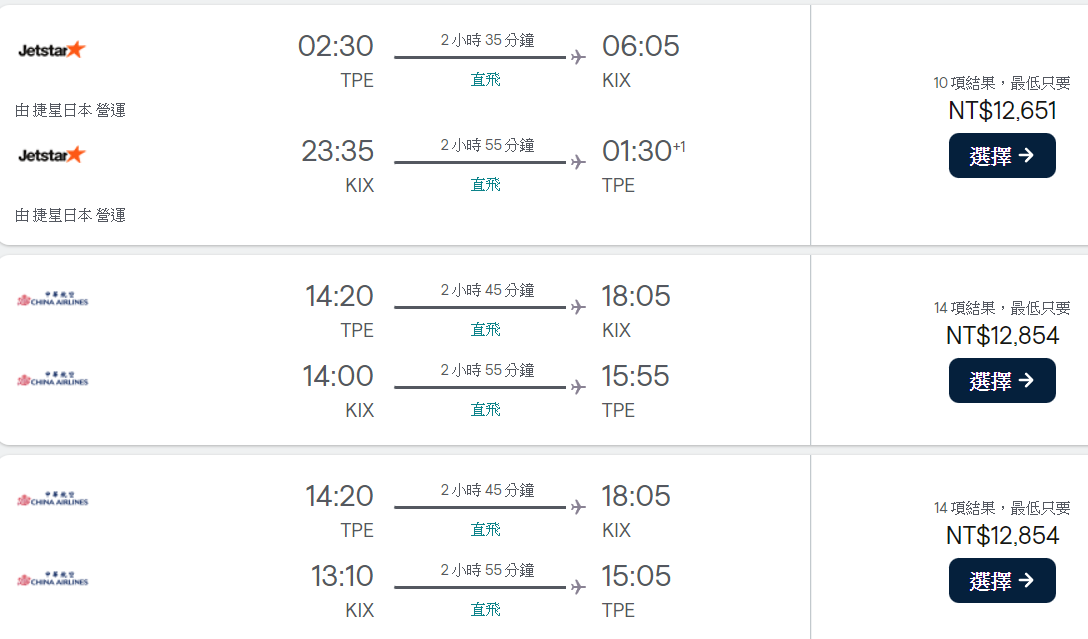Viewport: 1088px width, 639px height.
Task: Click China Airlines logo on 13:10 KIX return
Action: tap(53, 579)
